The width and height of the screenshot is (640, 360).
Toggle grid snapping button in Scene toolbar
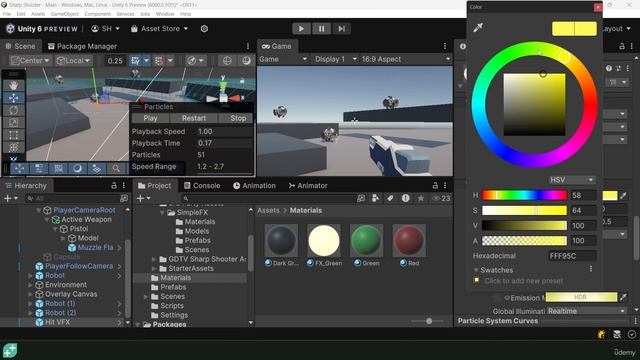pyautogui.click(x=159, y=60)
